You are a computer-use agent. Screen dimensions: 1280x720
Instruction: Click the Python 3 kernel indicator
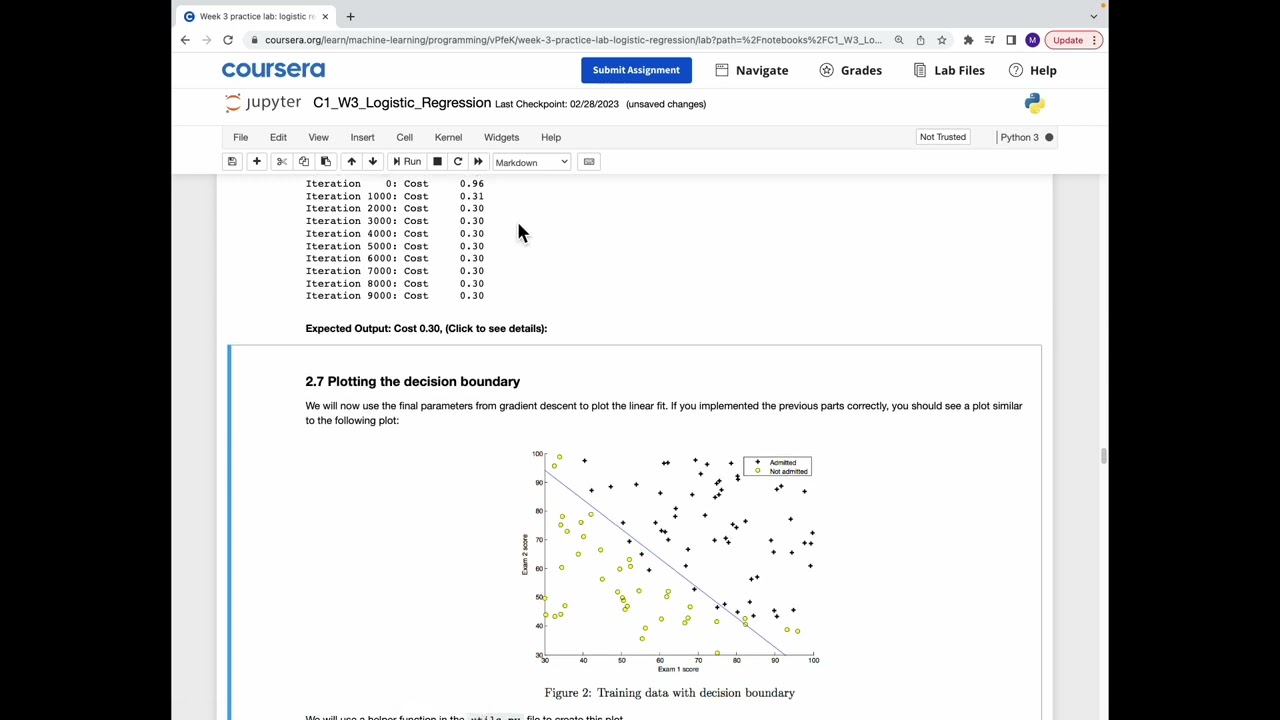1019,137
